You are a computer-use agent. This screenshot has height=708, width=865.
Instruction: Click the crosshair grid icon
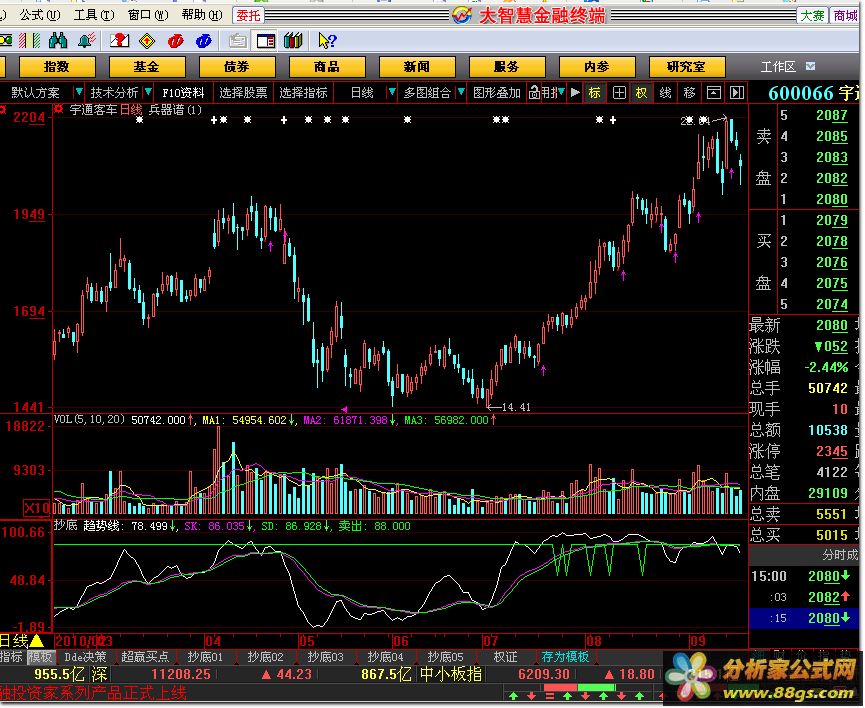pos(619,93)
